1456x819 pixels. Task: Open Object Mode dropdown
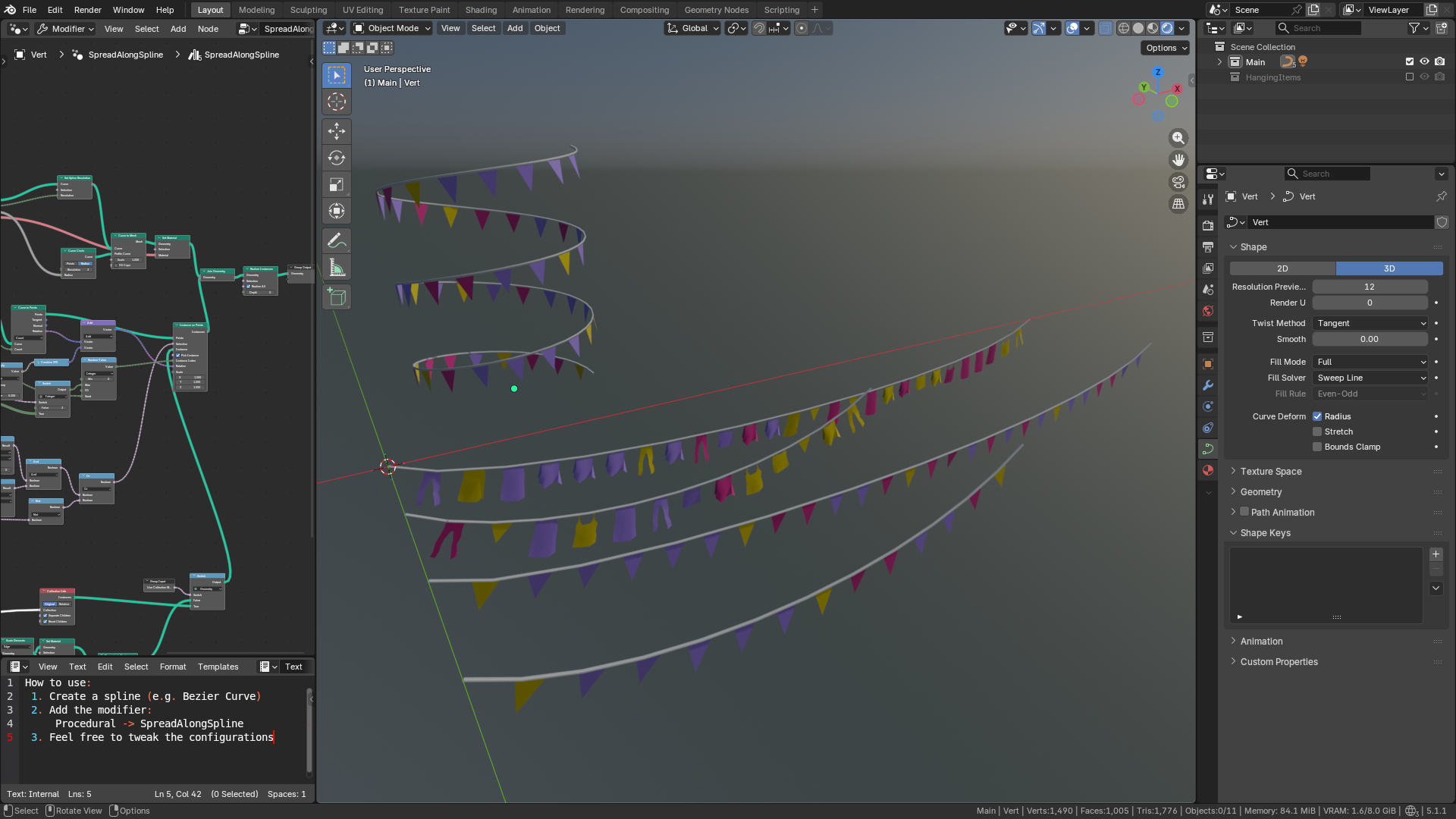(393, 28)
